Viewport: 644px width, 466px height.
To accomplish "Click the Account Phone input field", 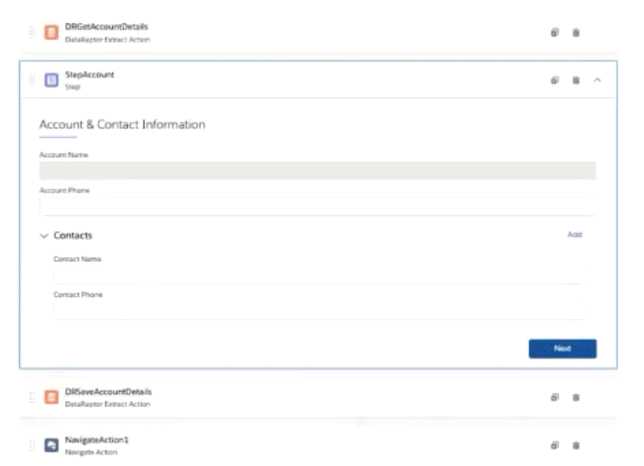I will click(x=317, y=206).
